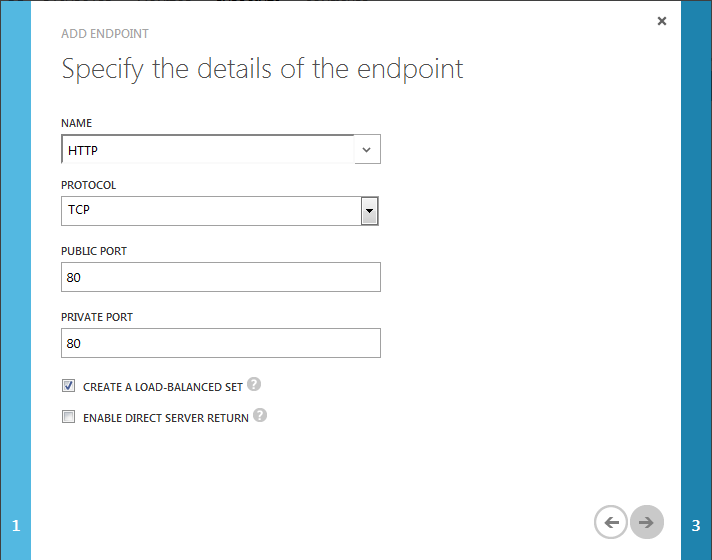Viewport: 712px width, 560px height.
Task: Jump to wizard step 1 strip
Action: pyautogui.click(x=15, y=280)
